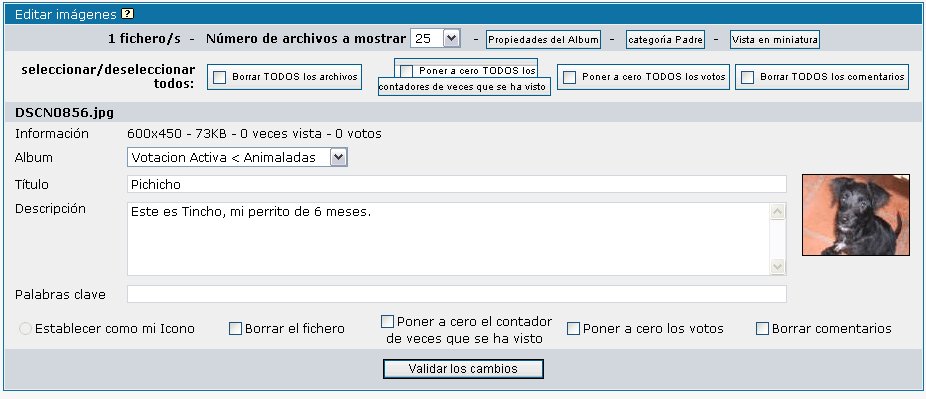The width and height of the screenshot is (926, 399).
Task: Select Establecer como mi Icono radio
Action: [25, 329]
